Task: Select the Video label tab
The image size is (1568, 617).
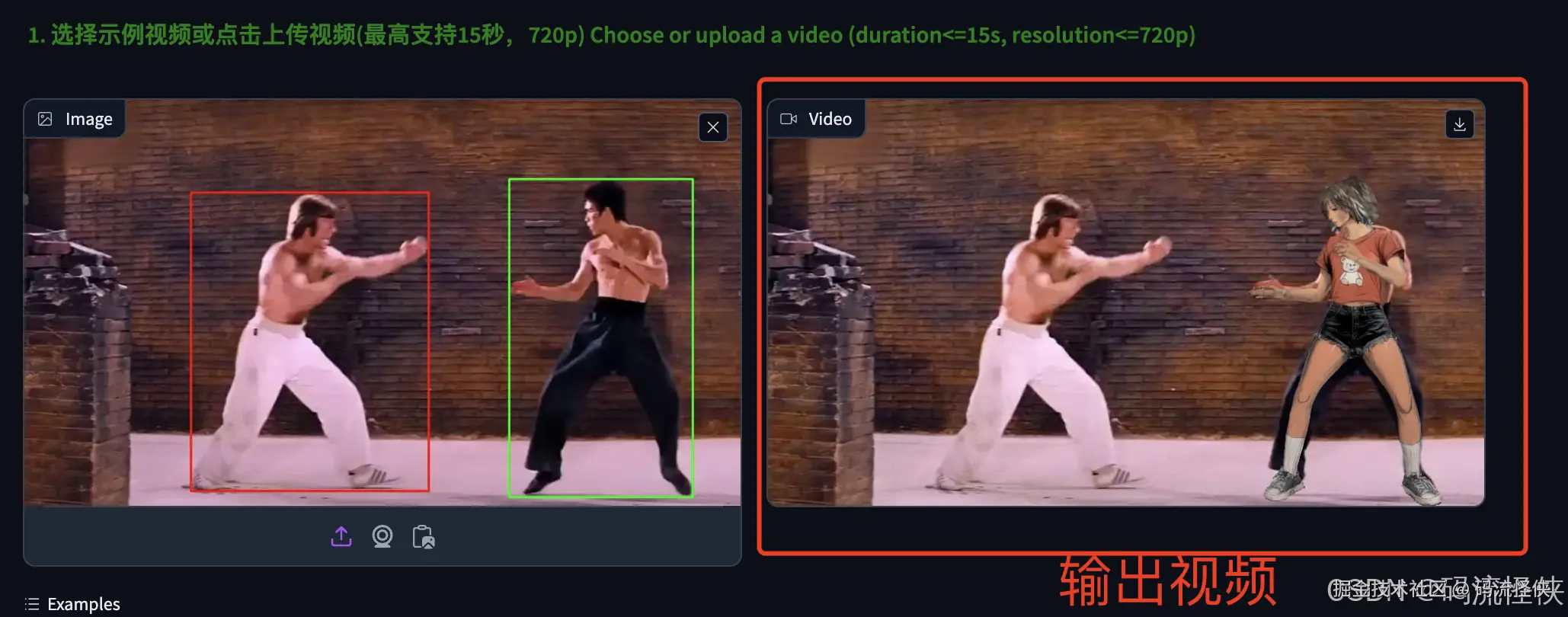Action: (816, 119)
